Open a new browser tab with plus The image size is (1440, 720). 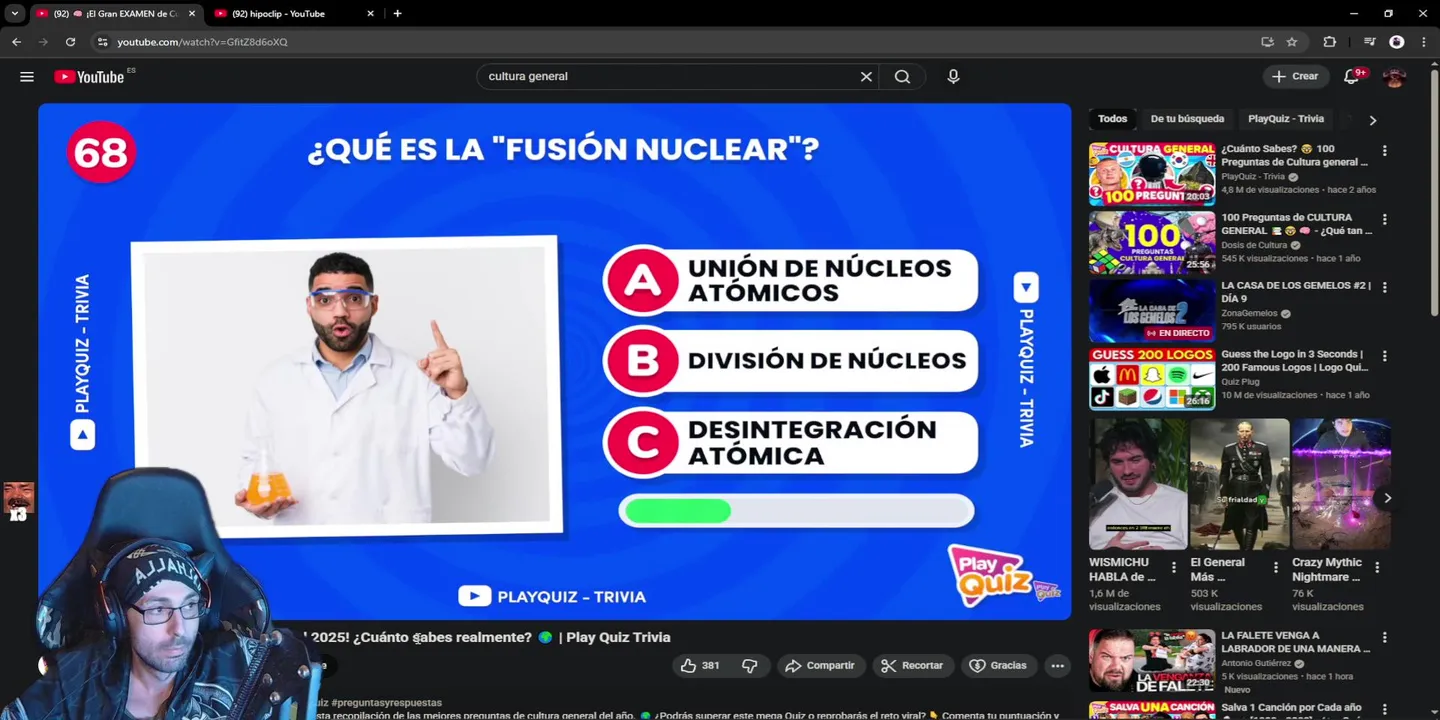397,13
